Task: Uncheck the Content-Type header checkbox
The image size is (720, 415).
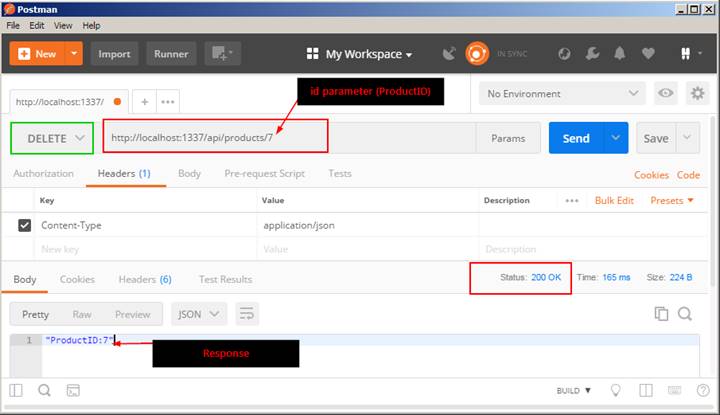Action: pyautogui.click(x=24, y=225)
